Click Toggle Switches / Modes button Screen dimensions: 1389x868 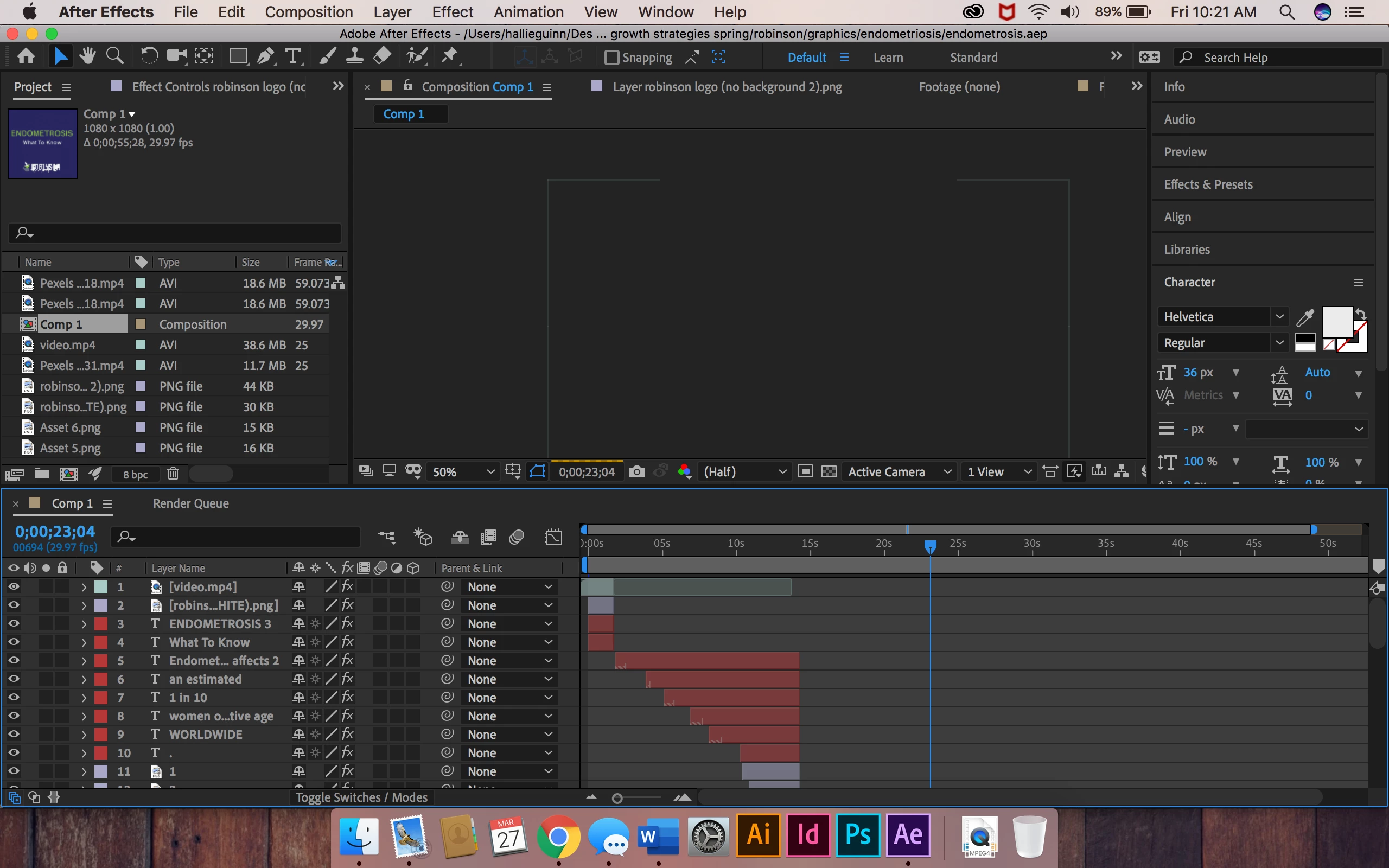pyautogui.click(x=361, y=797)
